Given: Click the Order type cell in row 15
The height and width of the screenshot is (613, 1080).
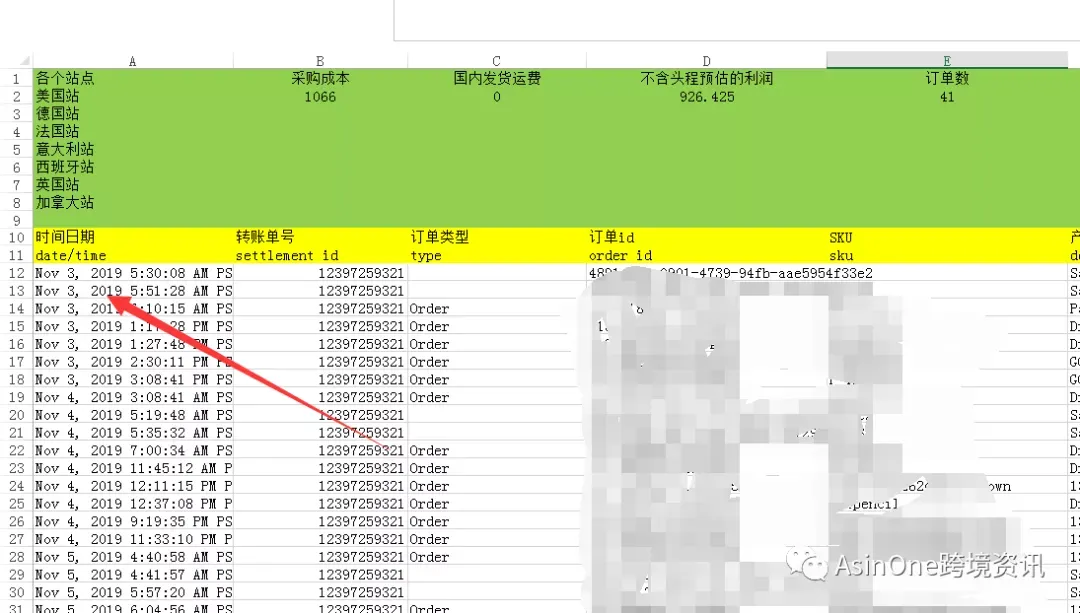Looking at the screenshot, I should (497, 326).
